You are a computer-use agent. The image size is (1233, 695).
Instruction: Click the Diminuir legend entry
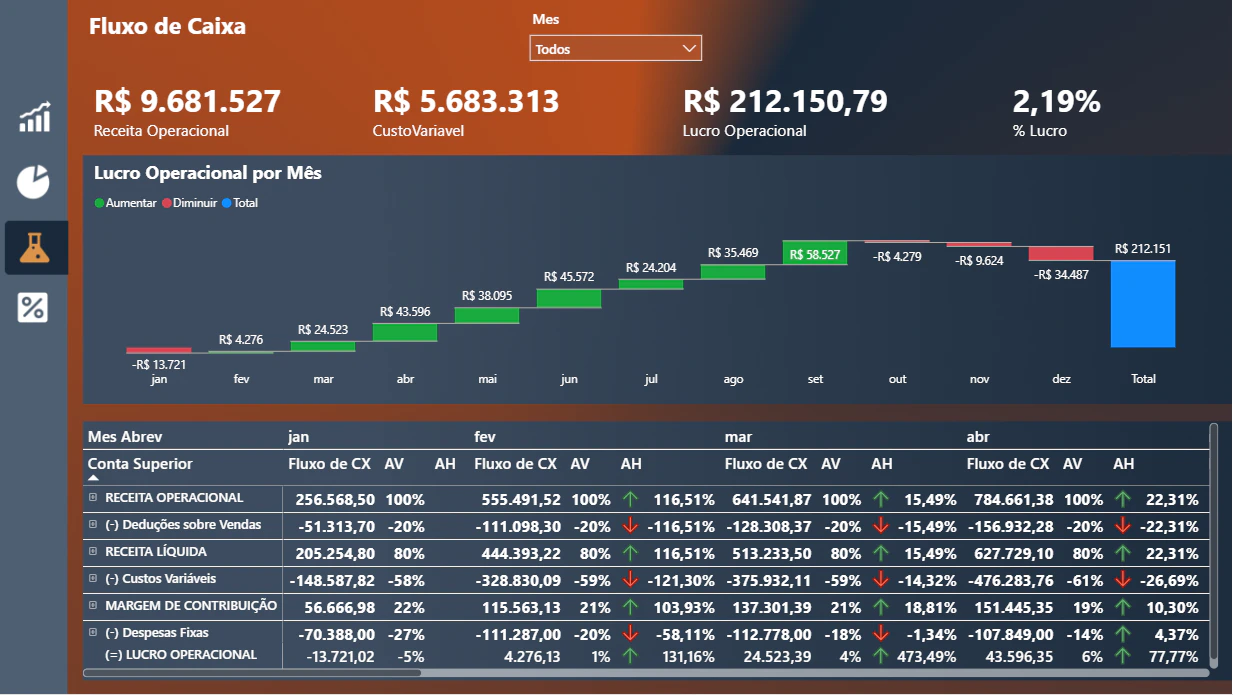coord(190,203)
